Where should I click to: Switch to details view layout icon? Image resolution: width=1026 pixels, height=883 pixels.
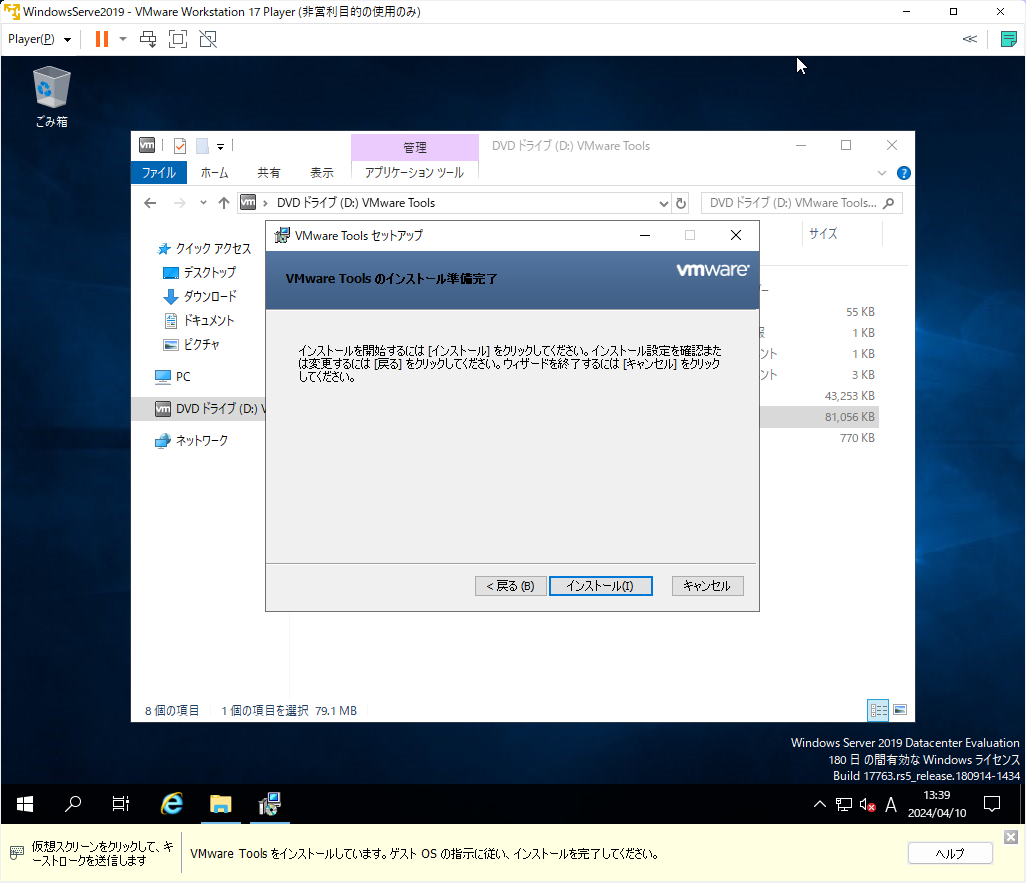[x=878, y=710]
